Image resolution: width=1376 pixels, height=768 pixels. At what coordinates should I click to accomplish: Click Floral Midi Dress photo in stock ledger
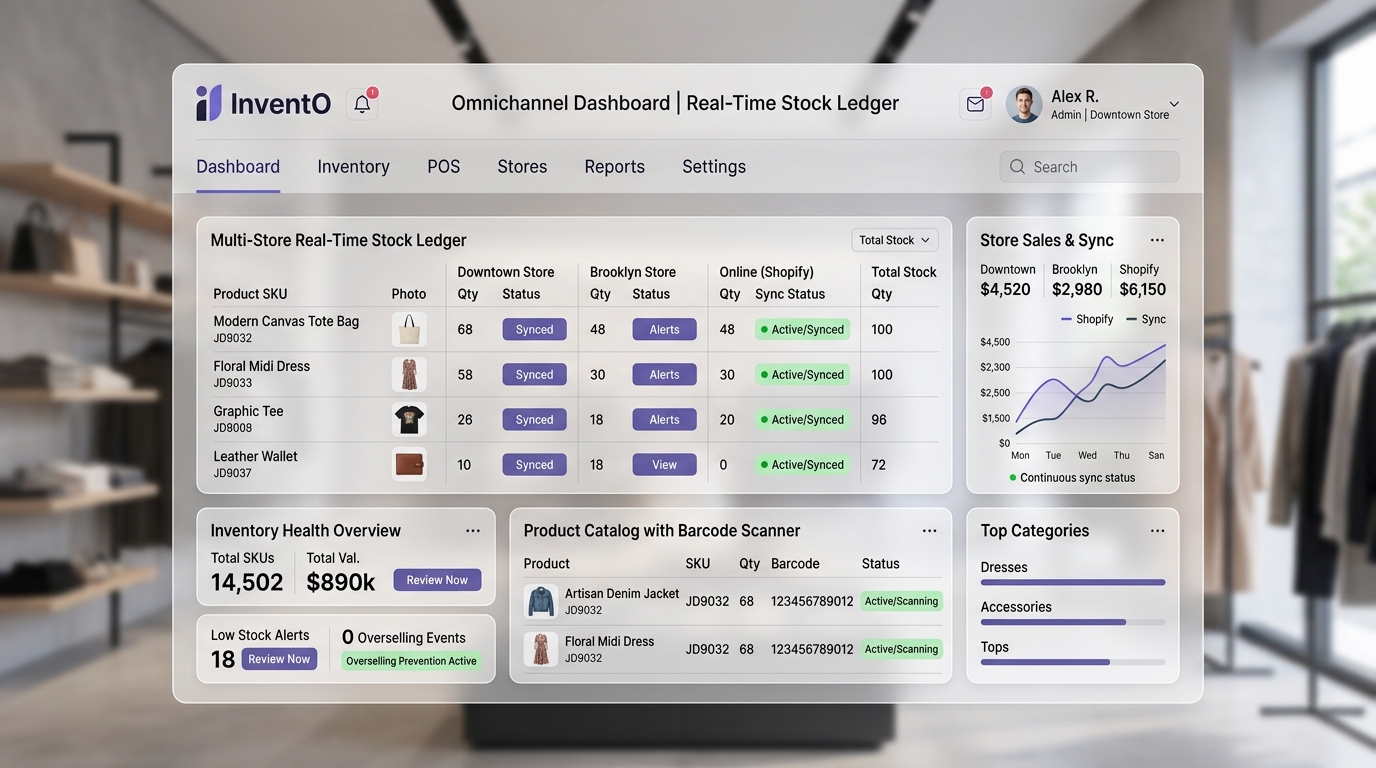click(409, 374)
